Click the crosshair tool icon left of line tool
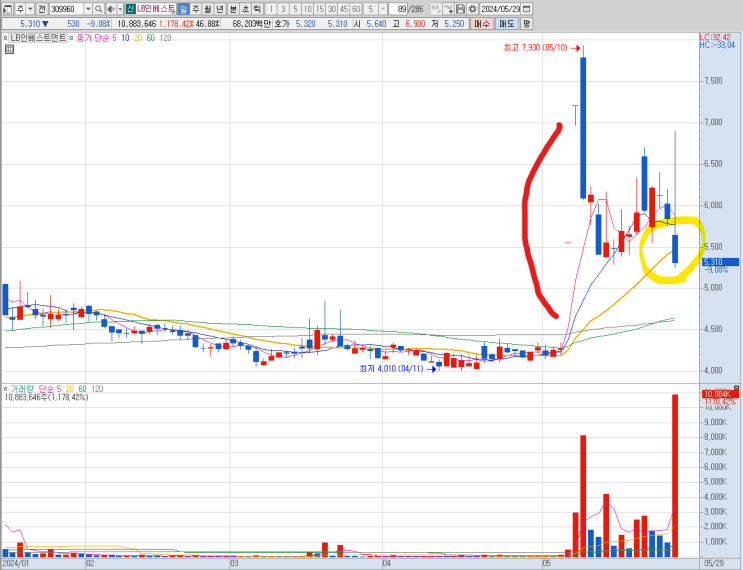The height and width of the screenshot is (570, 743). pyautogui.click(x=436, y=9)
